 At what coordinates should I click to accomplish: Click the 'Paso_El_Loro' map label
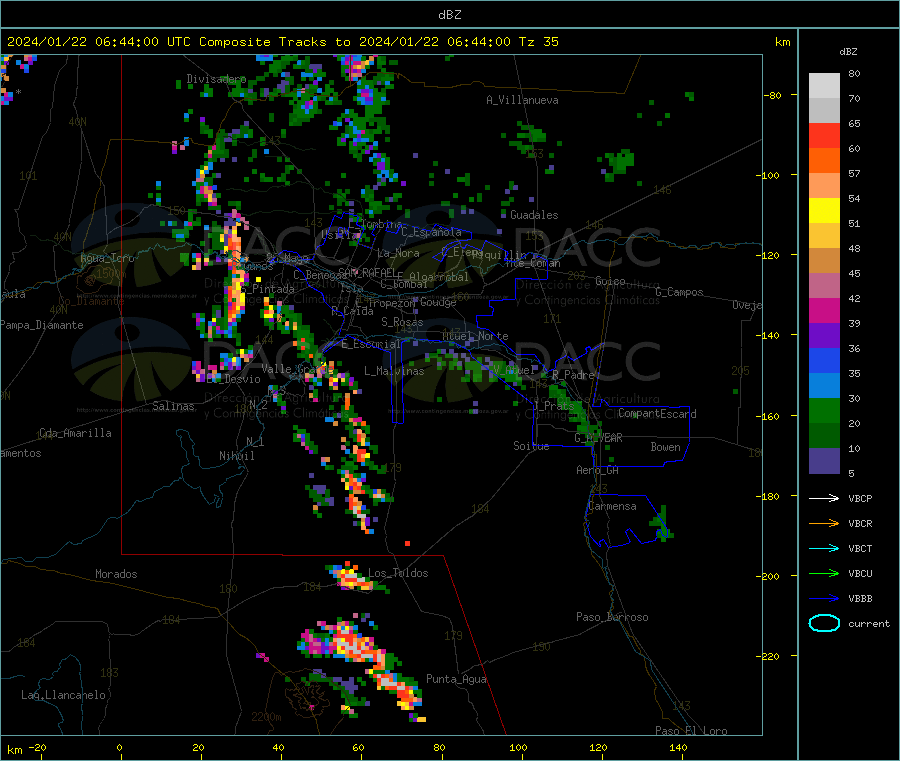coord(691,731)
